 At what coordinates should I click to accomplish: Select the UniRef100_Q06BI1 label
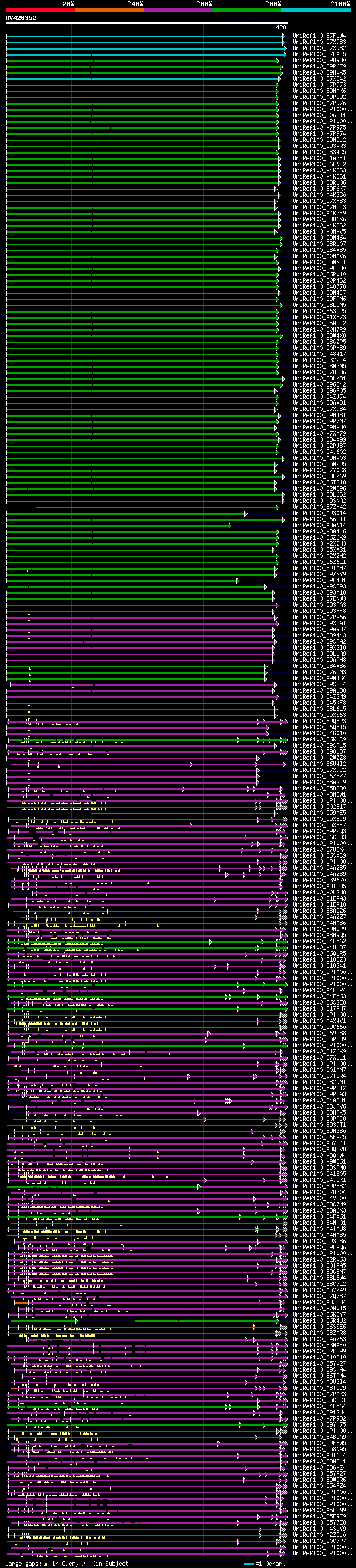(x=319, y=115)
